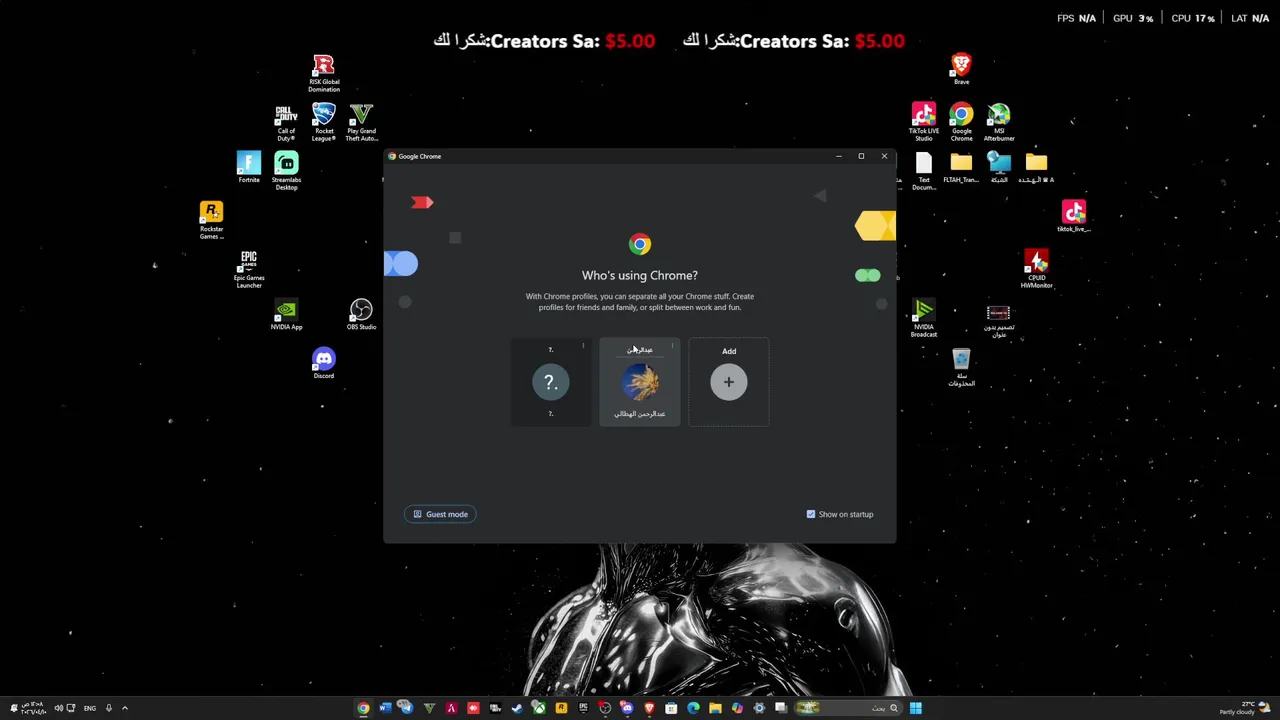1280x720 pixels.
Task: Click the Guest mode button
Action: (x=441, y=514)
